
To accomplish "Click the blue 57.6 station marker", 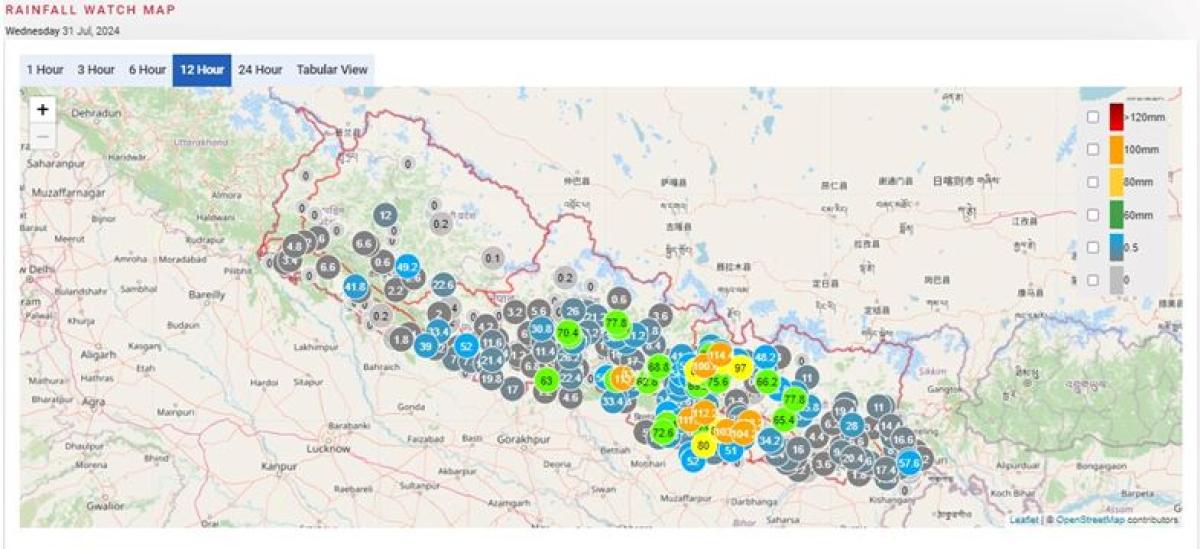I will pyautogui.click(x=909, y=462).
